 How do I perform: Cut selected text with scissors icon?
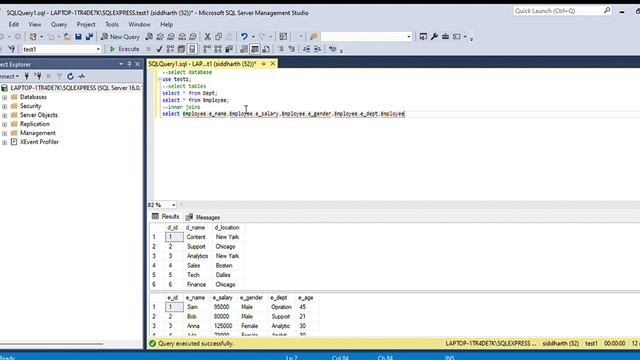click(x=207, y=37)
